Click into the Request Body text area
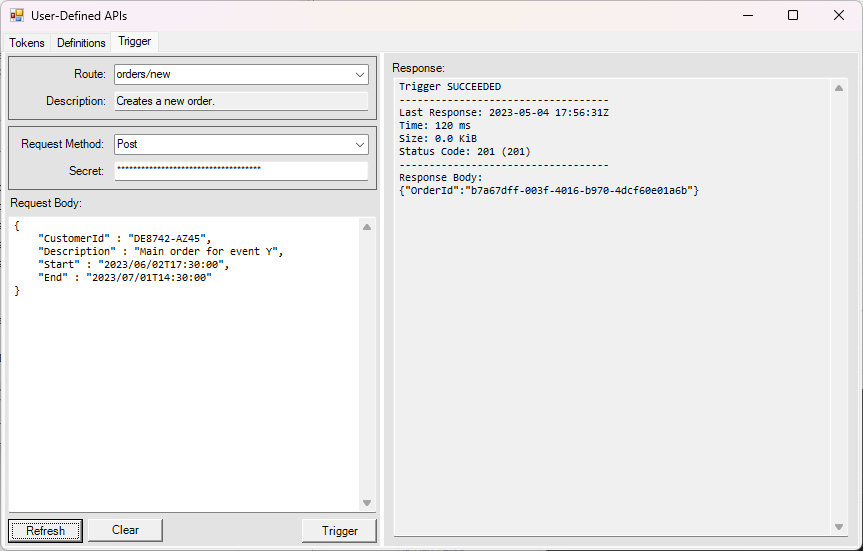The image size is (863, 551). pos(184,364)
